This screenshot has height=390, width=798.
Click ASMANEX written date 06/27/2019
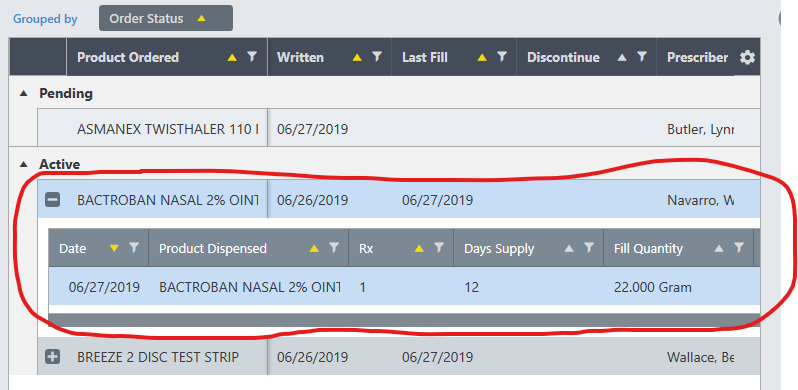pyautogui.click(x=312, y=129)
